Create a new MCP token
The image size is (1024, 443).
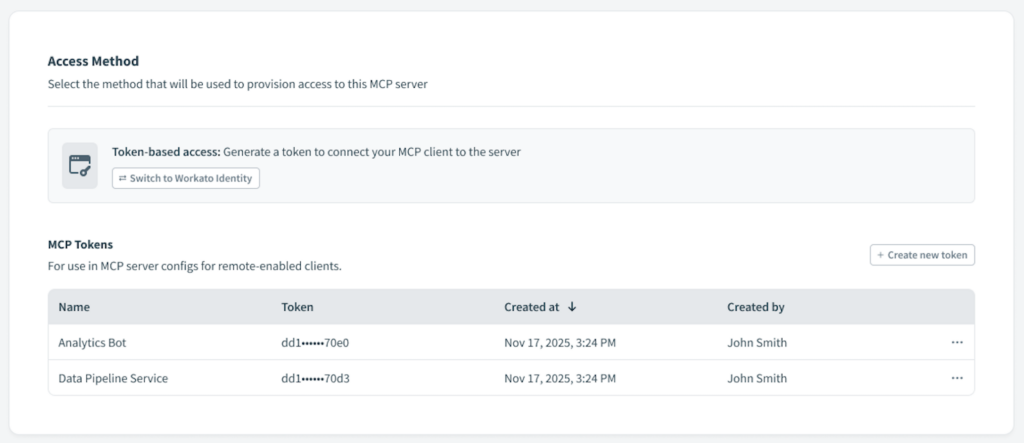922,255
